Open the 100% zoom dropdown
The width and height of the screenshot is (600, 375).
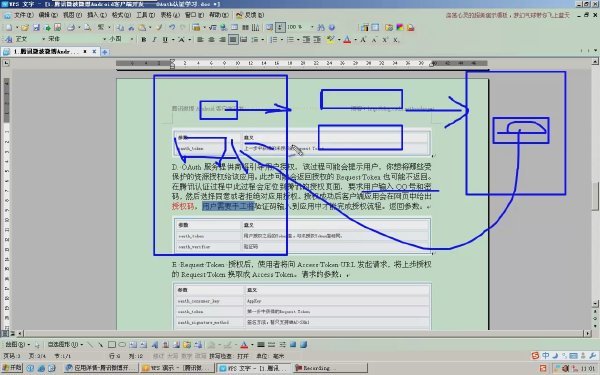(312, 27)
